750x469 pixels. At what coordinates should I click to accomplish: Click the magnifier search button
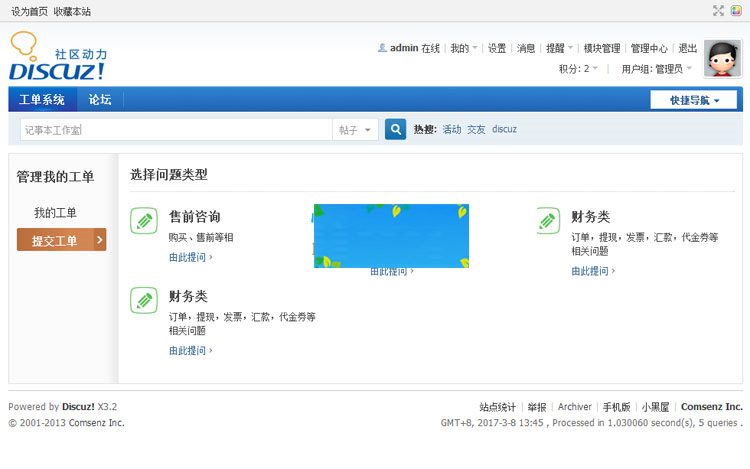click(x=396, y=129)
